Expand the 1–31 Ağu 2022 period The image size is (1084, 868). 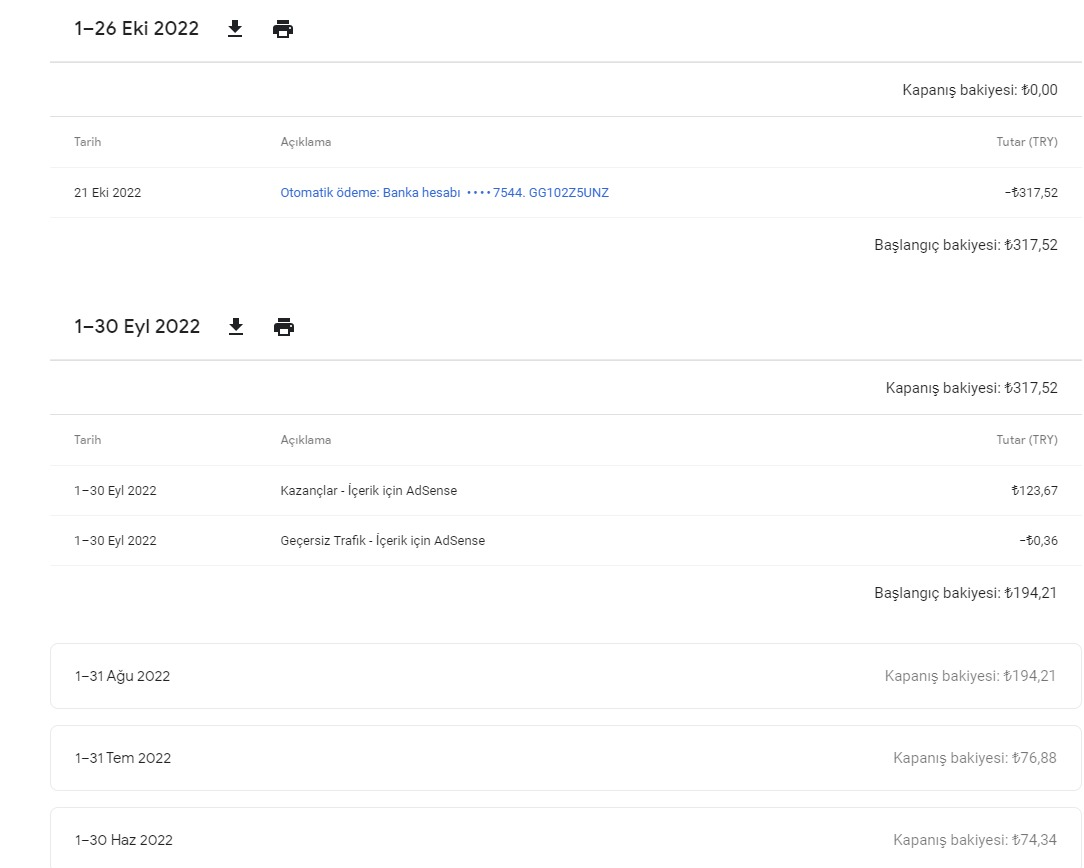566,676
